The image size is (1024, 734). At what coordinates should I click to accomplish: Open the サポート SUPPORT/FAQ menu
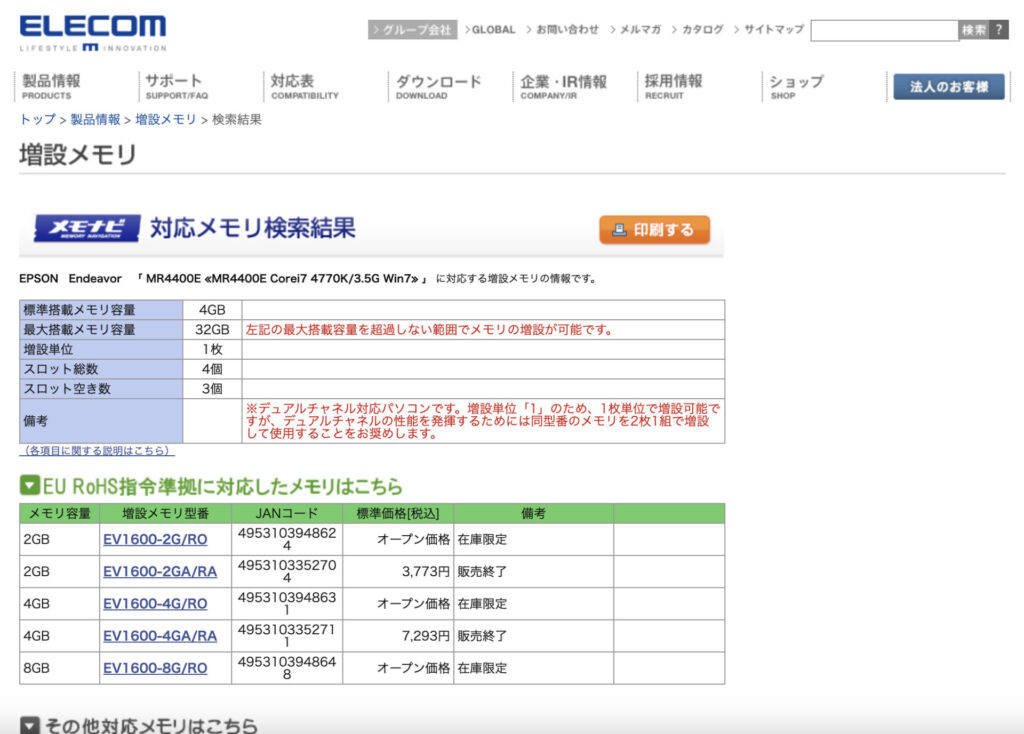click(x=176, y=86)
